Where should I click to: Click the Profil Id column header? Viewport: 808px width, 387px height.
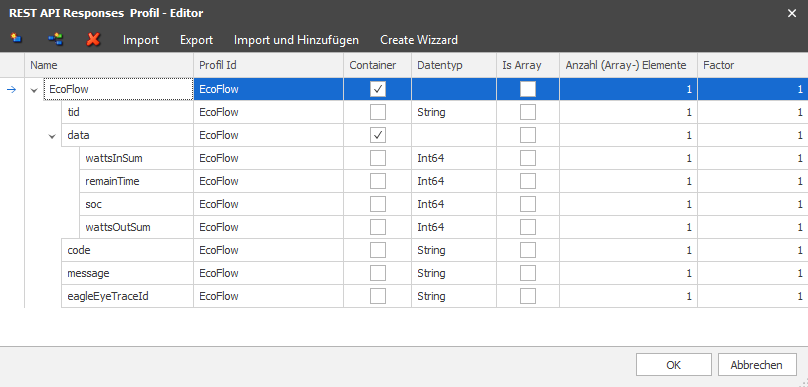[268, 65]
